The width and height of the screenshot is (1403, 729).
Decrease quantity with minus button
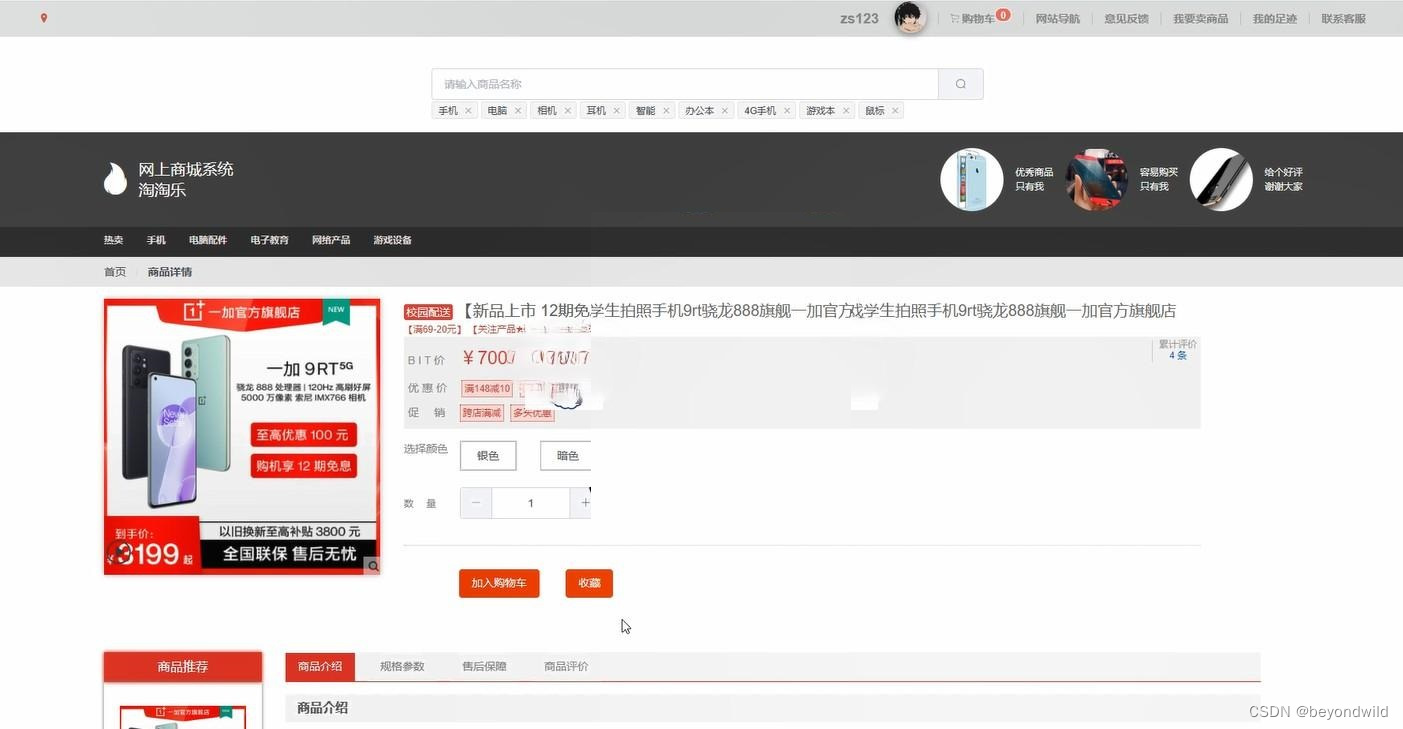[x=476, y=503]
